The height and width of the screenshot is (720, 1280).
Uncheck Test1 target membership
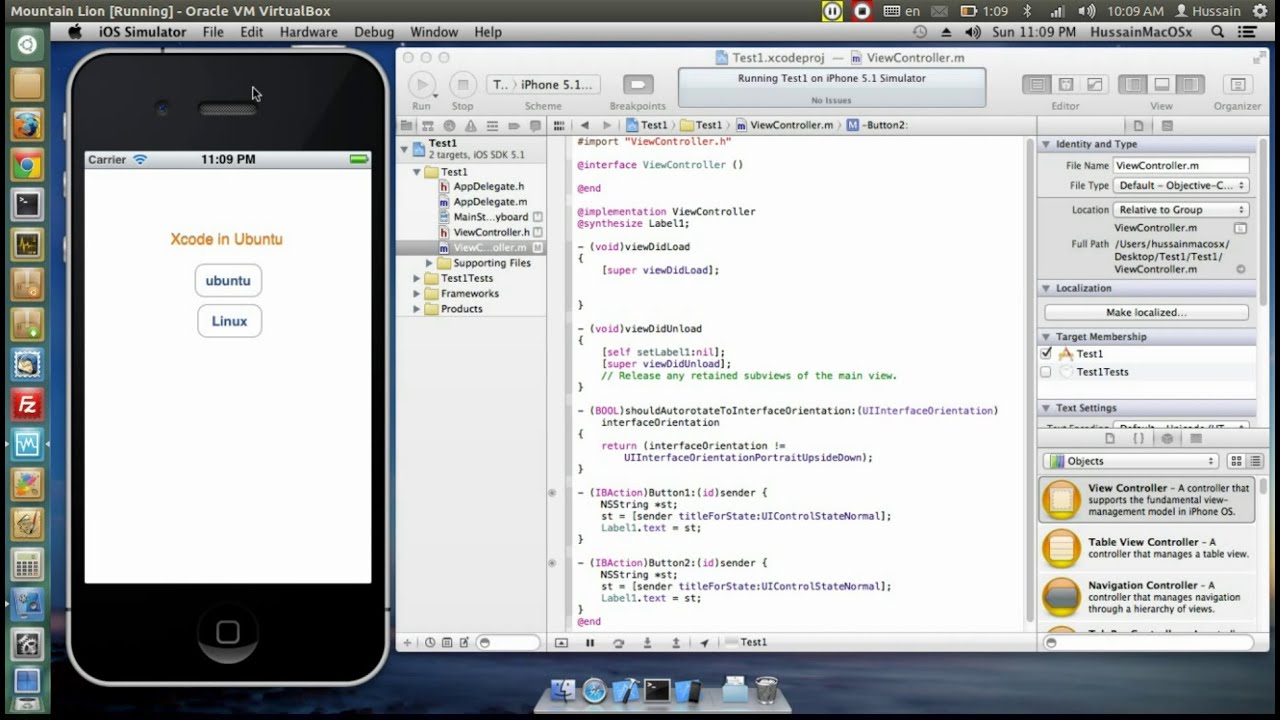1046,353
